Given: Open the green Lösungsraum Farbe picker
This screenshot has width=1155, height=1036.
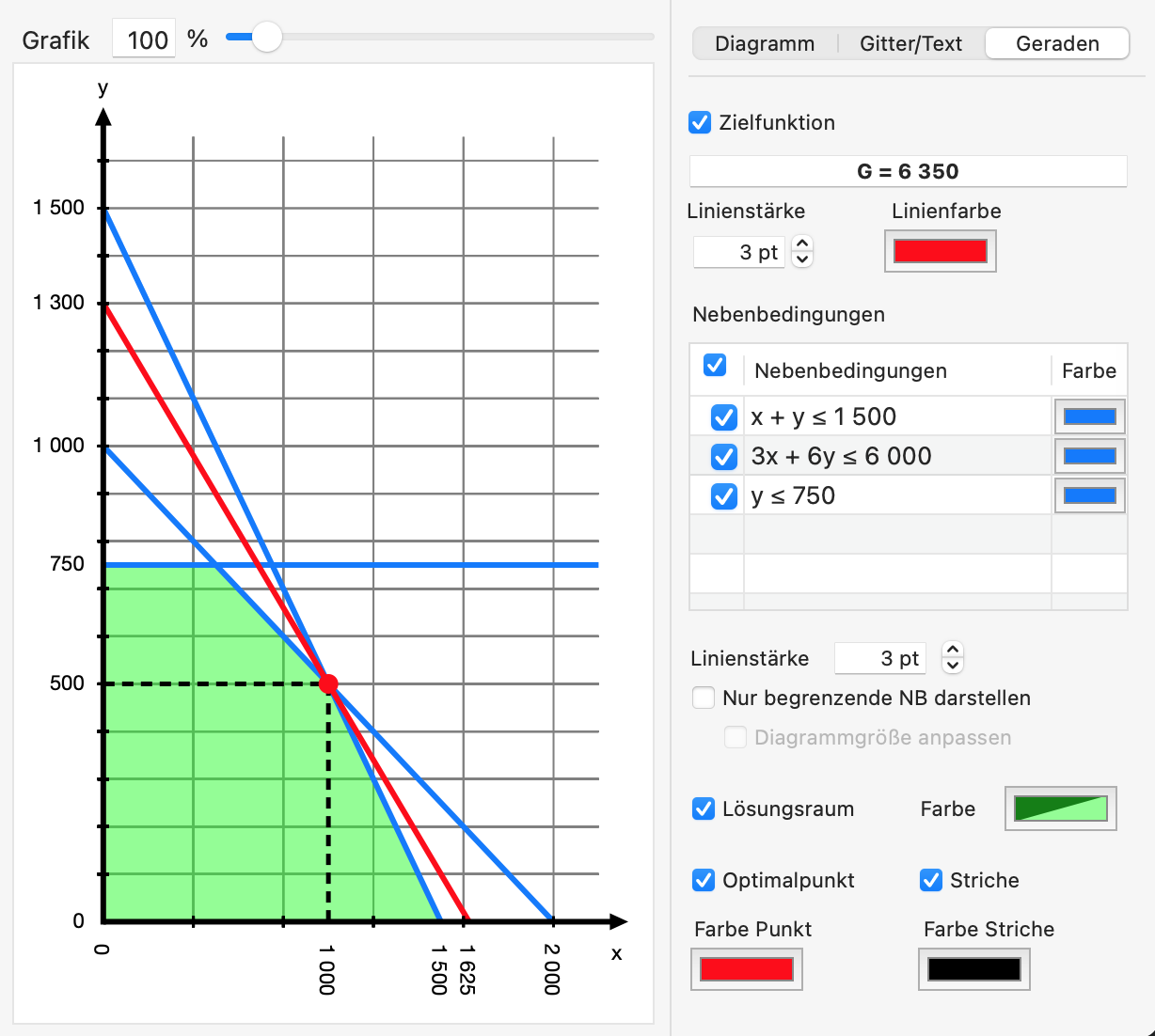Looking at the screenshot, I should 1060,808.
